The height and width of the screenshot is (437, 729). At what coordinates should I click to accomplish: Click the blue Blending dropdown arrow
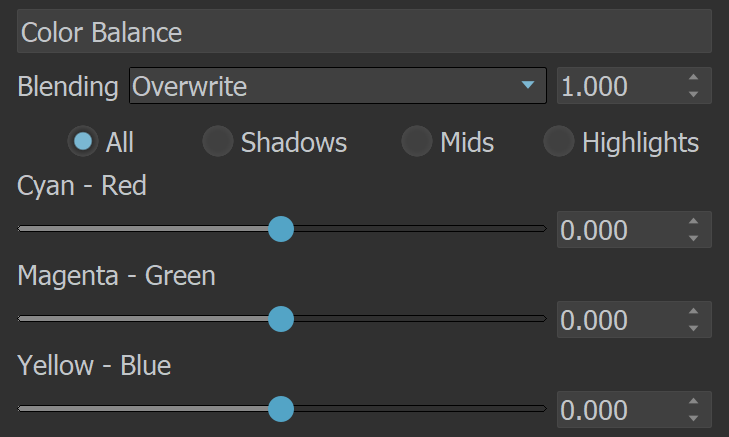pyautogui.click(x=528, y=85)
